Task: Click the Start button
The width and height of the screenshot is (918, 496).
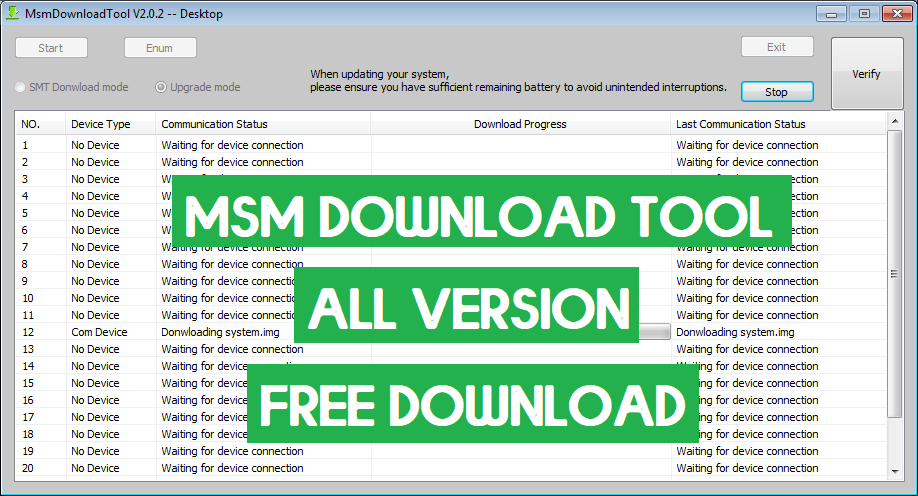Action: [52, 48]
